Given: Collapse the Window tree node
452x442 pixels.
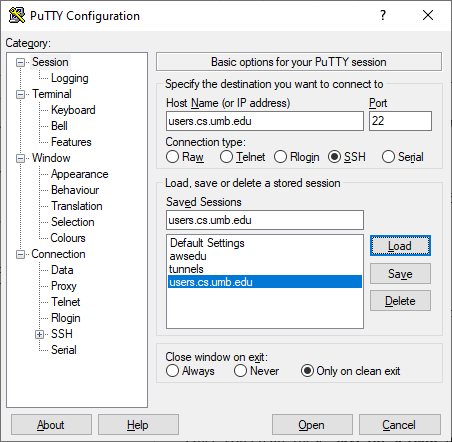Looking at the screenshot, I should pos(21,158).
